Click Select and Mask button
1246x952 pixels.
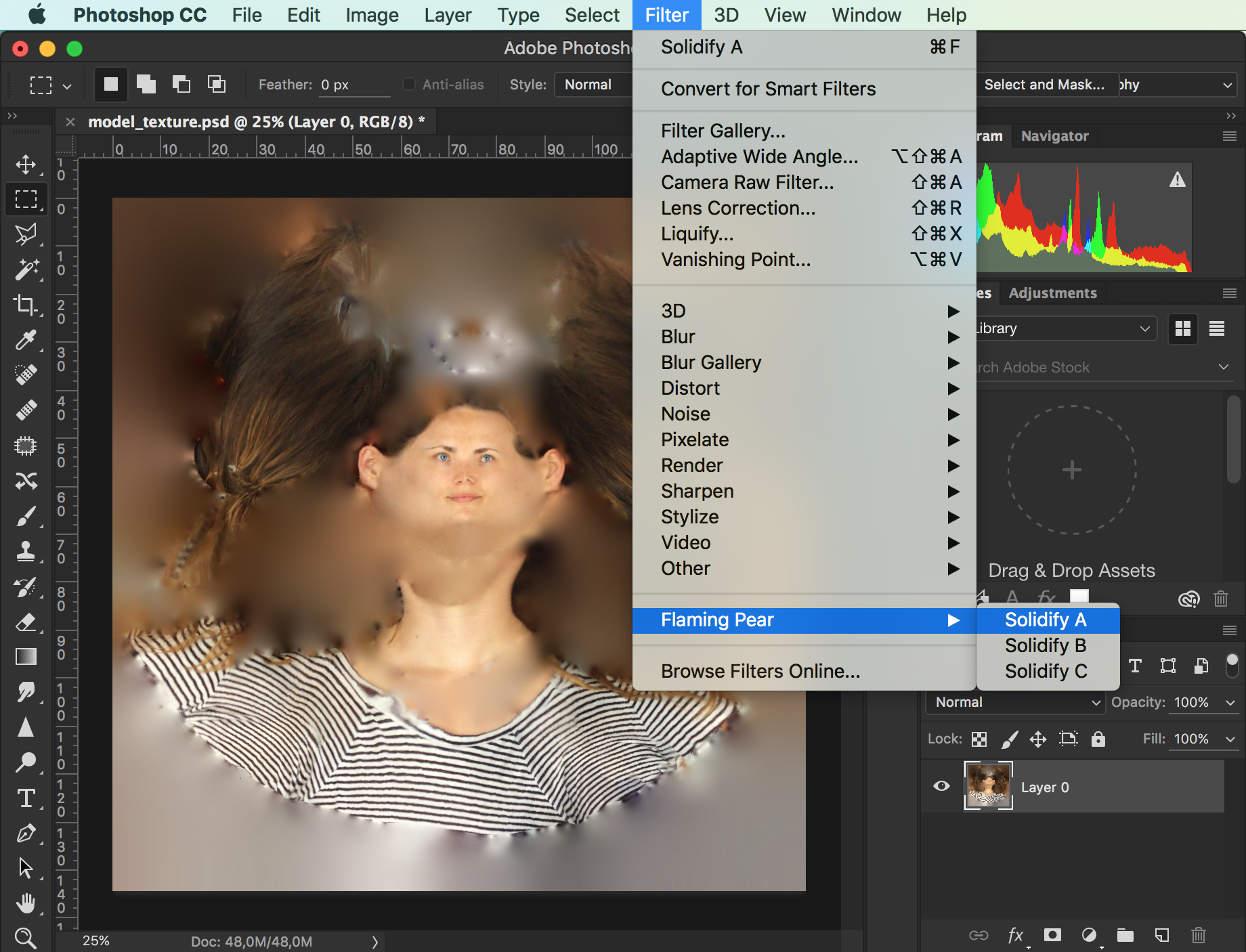[x=1047, y=85]
